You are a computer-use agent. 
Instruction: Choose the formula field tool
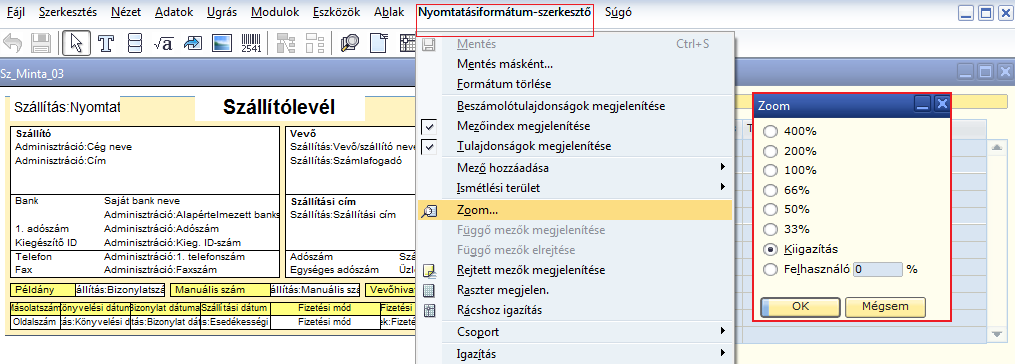(x=163, y=44)
